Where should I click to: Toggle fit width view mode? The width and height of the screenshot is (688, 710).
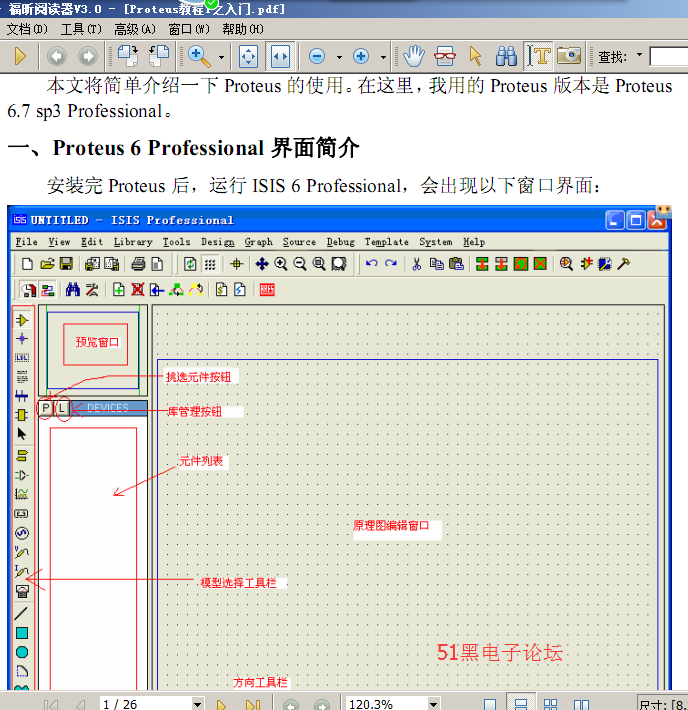pos(280,57)
